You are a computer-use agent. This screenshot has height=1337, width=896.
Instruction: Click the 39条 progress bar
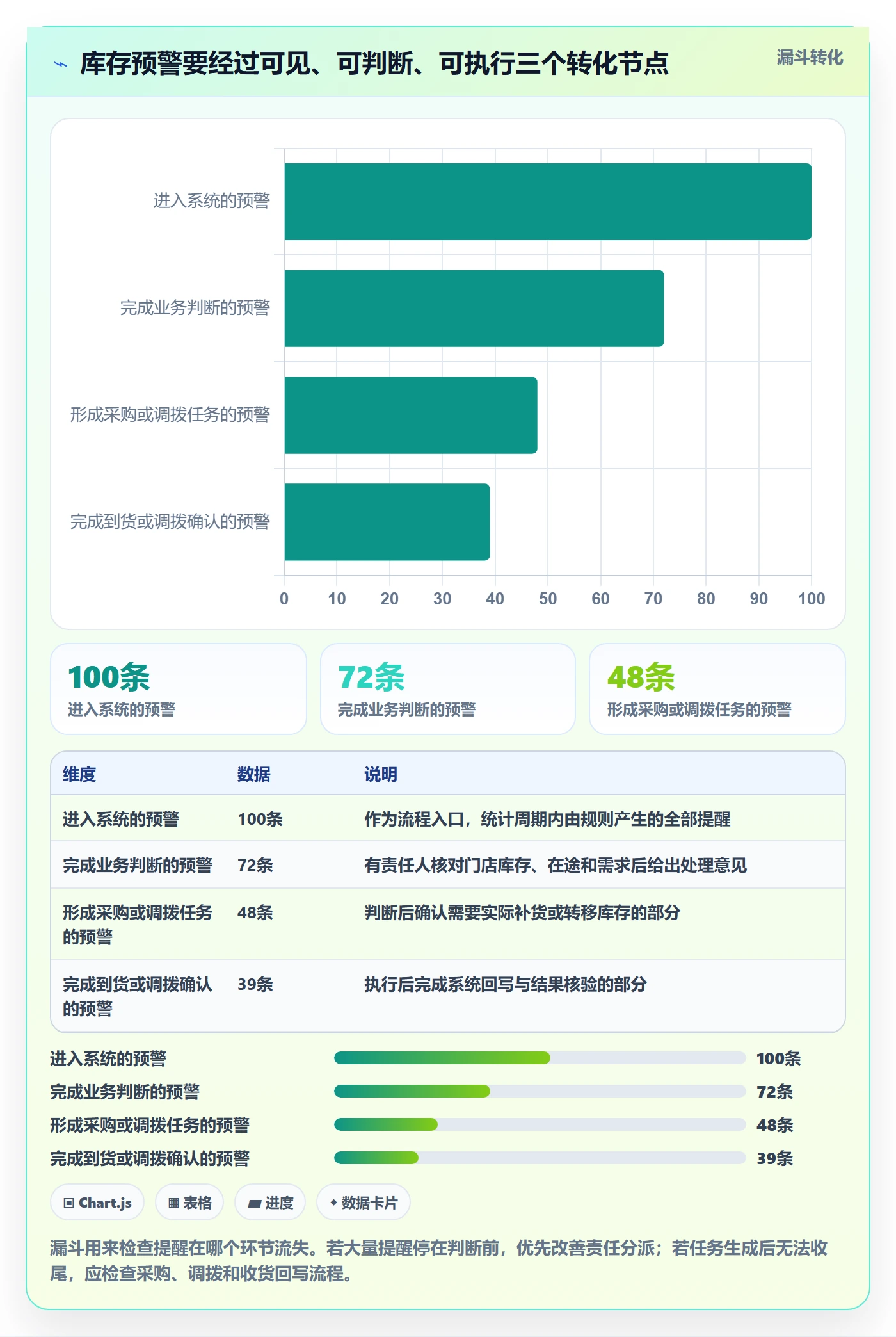click(x=540, y=1158)
